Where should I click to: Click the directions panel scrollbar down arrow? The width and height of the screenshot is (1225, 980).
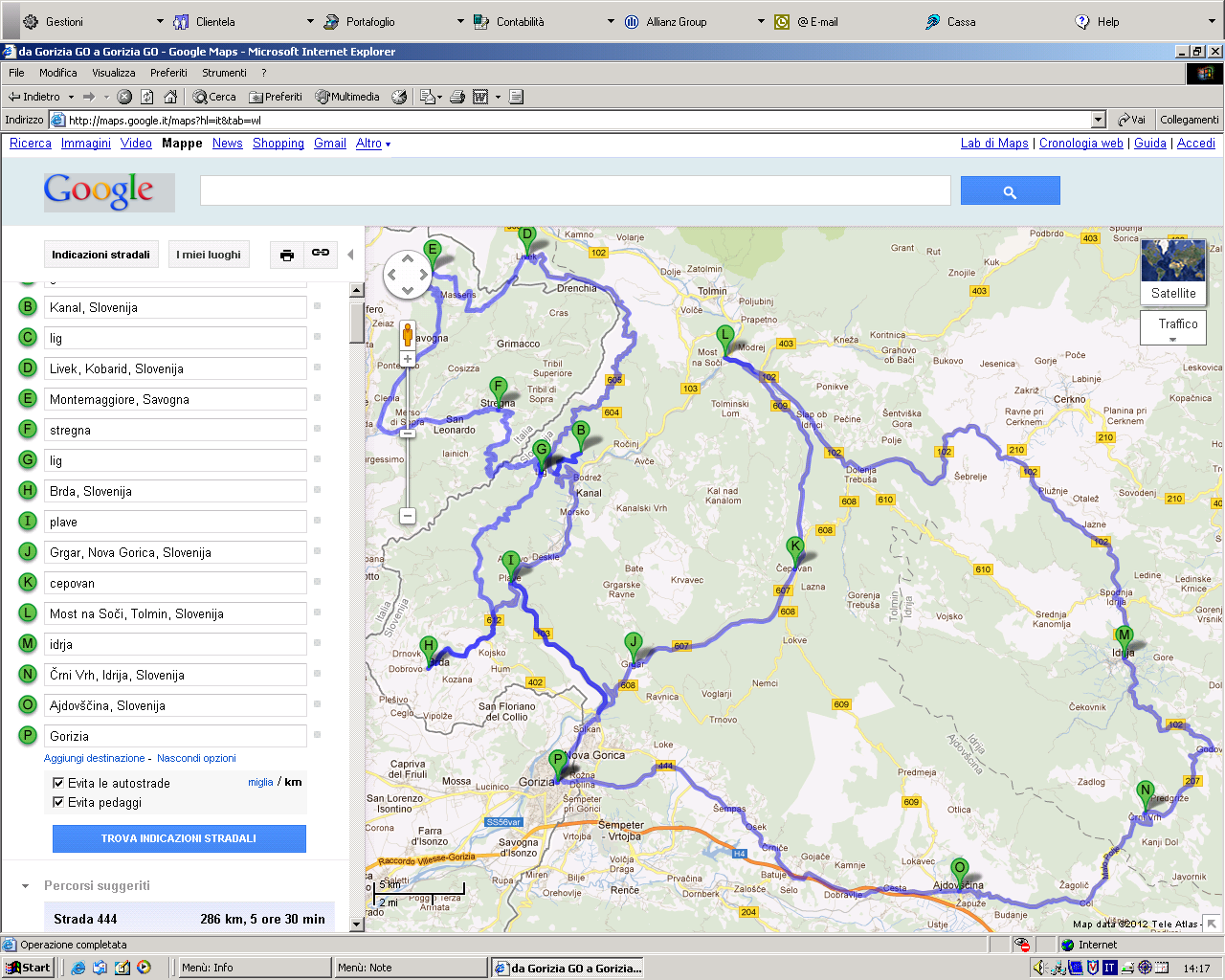tap(357, 924)
